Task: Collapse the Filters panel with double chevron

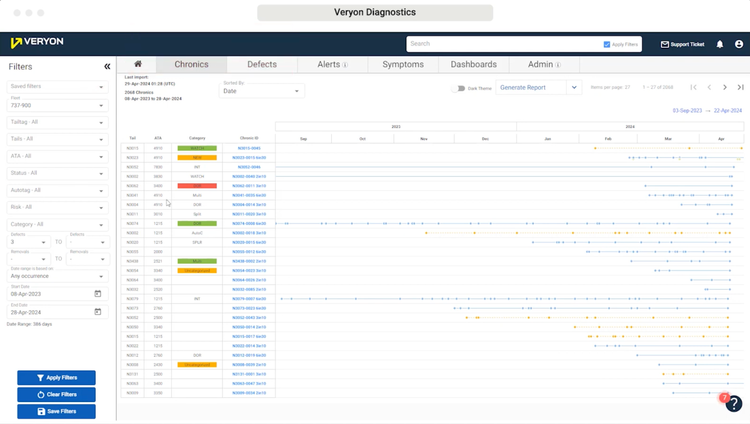Action: [x=107, y=67]
